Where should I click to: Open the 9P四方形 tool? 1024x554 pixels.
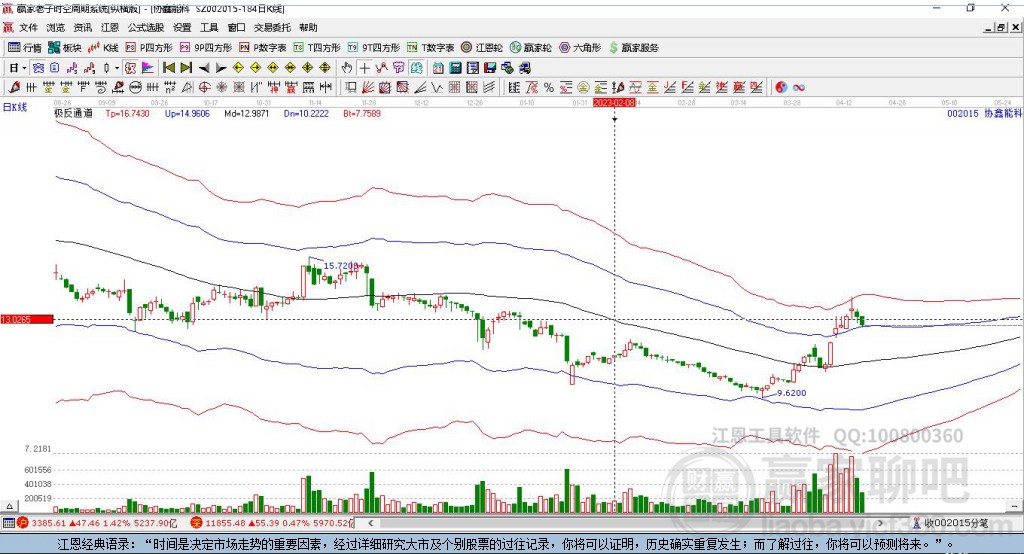[206, 48]
